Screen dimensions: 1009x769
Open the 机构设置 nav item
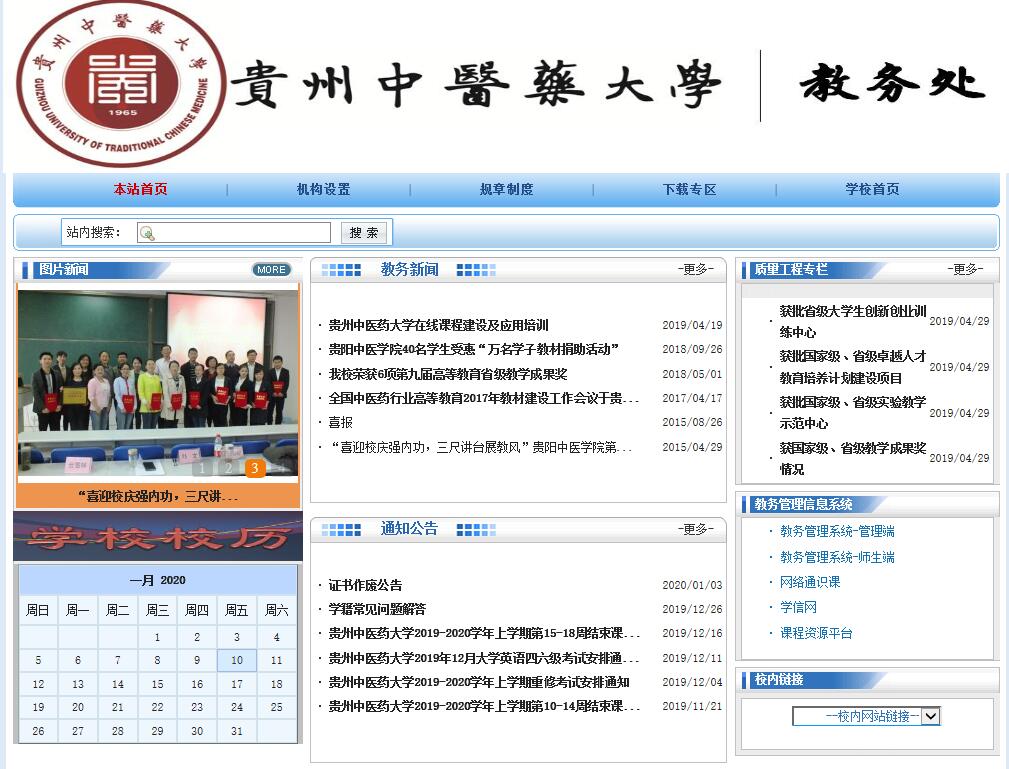pos(323,189)
